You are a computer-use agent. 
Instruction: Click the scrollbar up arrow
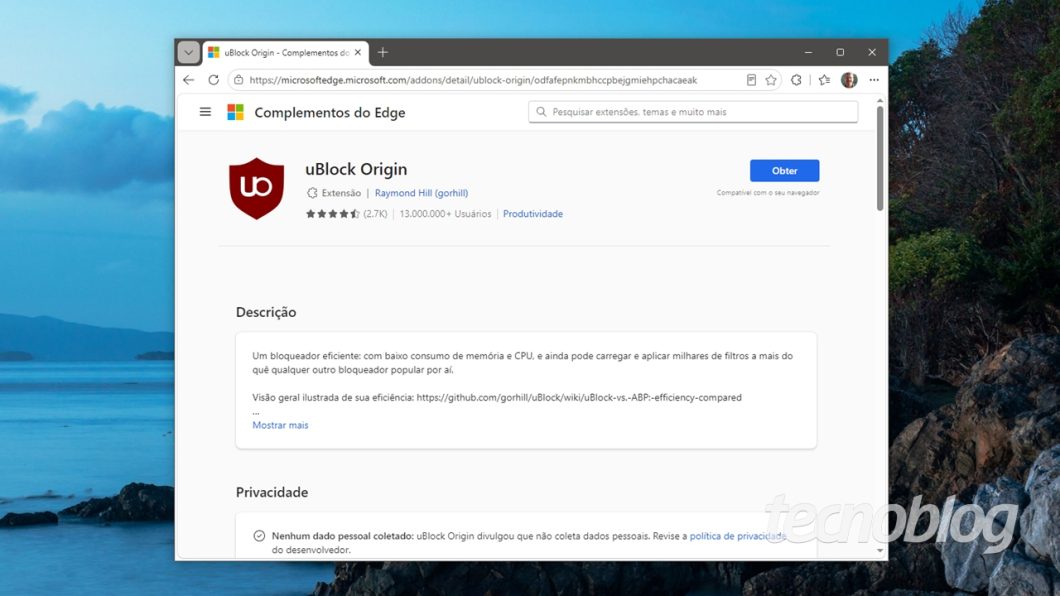[x=880, y=101]
